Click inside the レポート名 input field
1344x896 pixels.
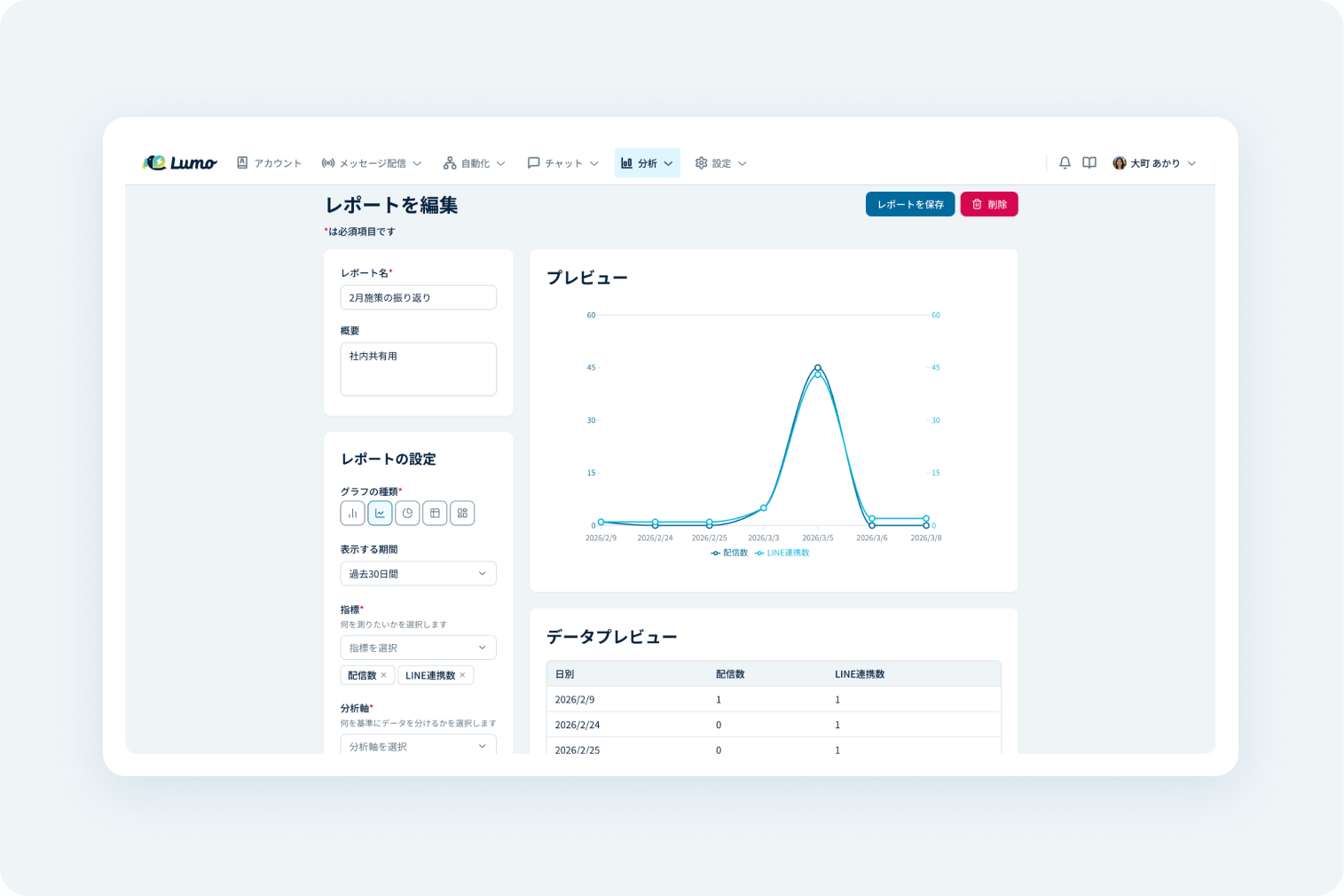point(418,297)
